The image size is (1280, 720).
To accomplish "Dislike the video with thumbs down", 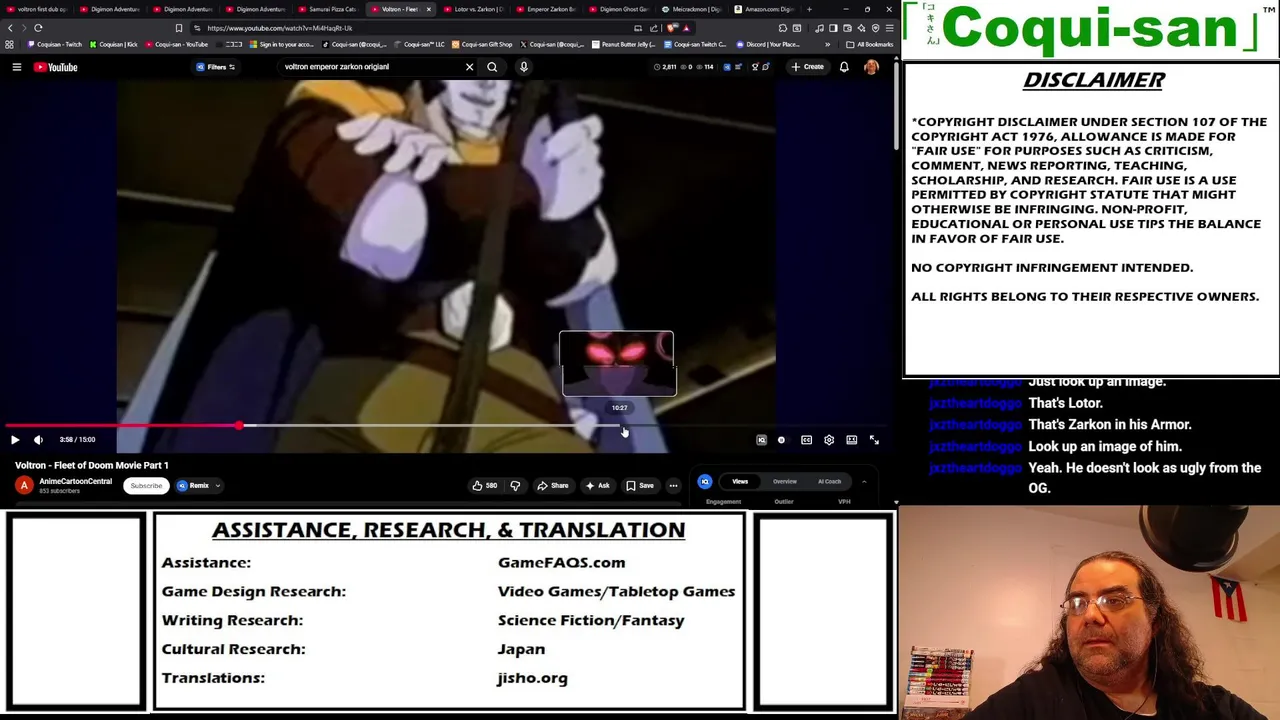I will 515,486.
